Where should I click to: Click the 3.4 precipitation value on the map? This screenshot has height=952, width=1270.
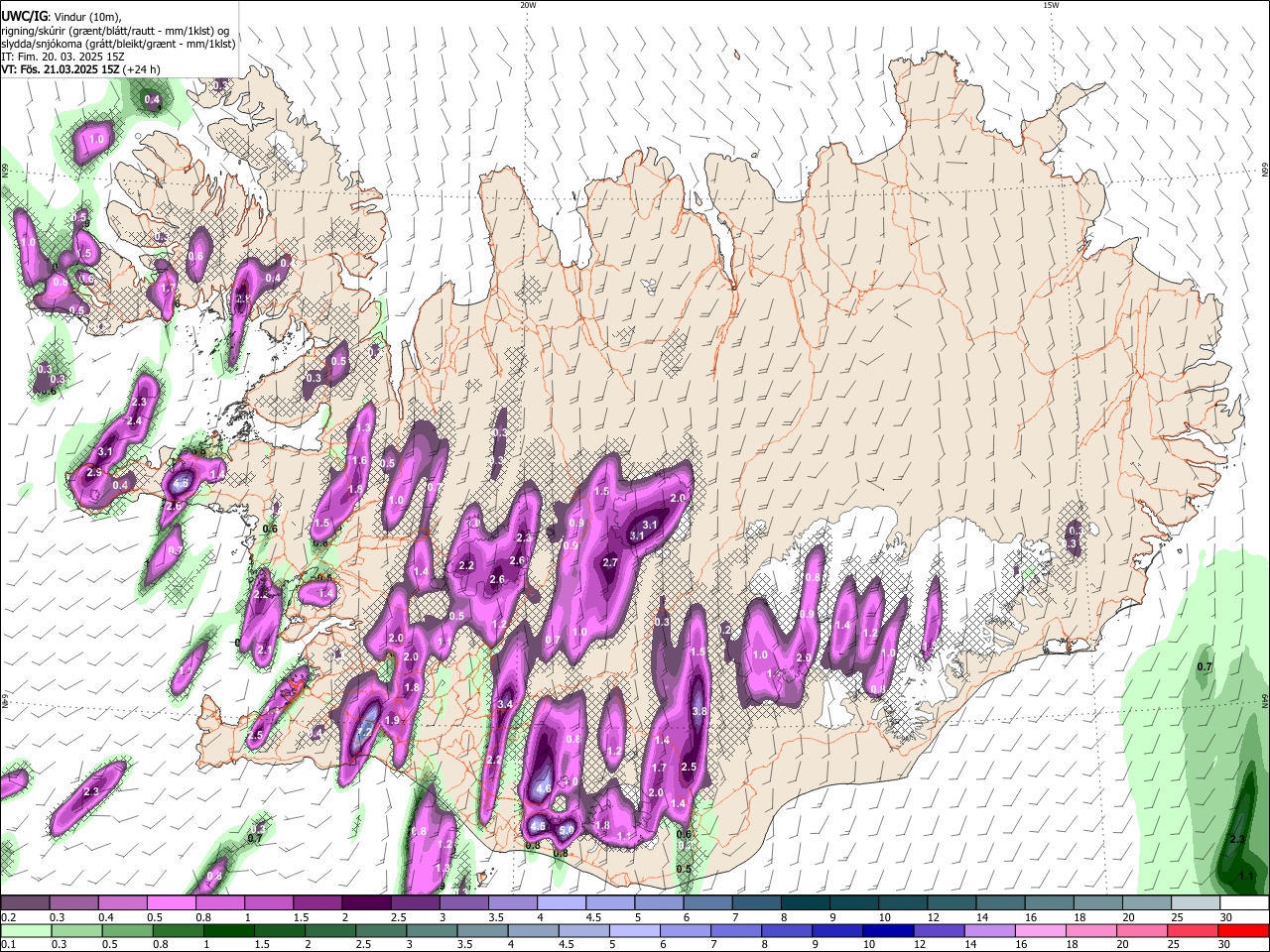tap(504, 704)
